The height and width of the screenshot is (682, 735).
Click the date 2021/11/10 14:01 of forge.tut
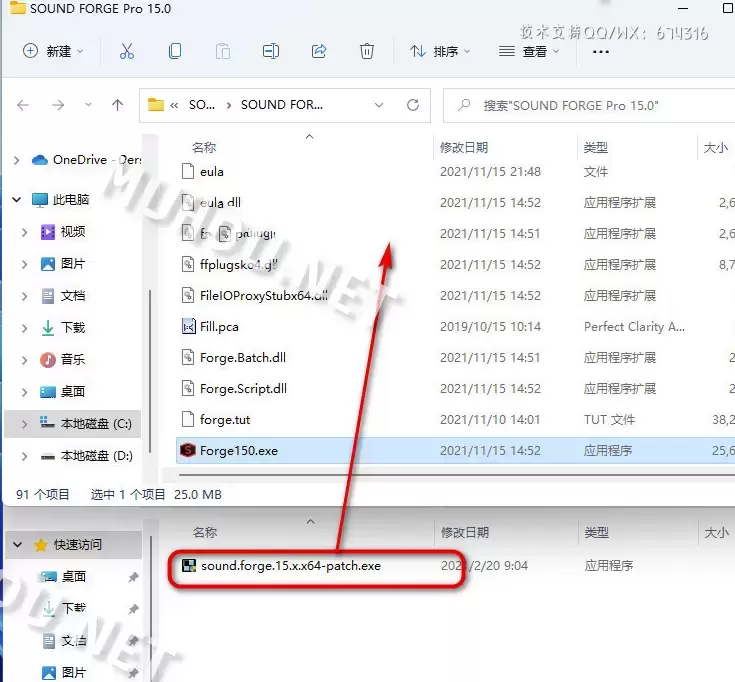(x=490, y=420)
